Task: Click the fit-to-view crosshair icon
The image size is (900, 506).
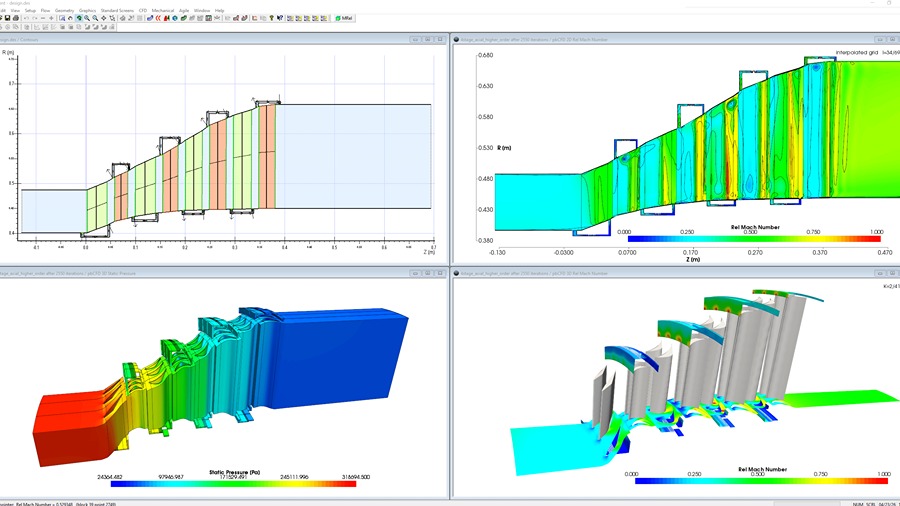Action: 103,18
